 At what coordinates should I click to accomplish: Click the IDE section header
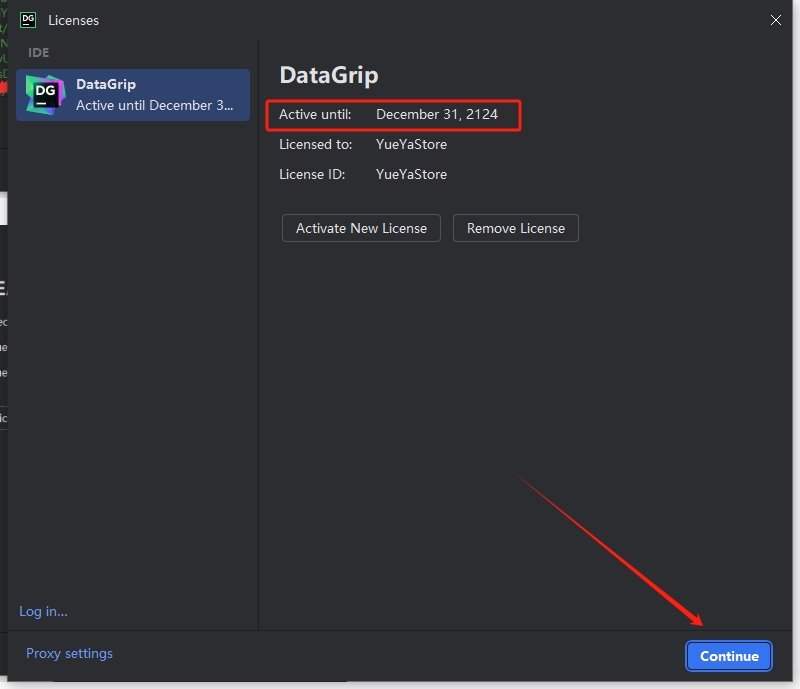(x=38, y=52)
